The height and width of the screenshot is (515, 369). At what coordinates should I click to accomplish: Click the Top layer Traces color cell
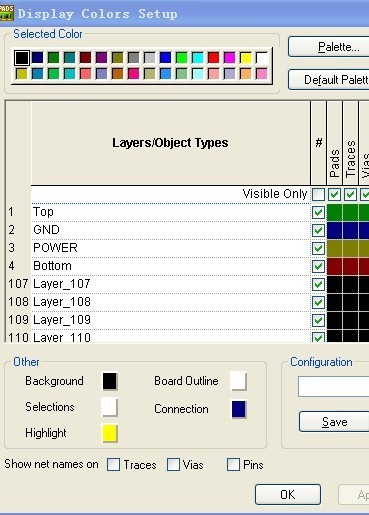[x=350, y=212]
